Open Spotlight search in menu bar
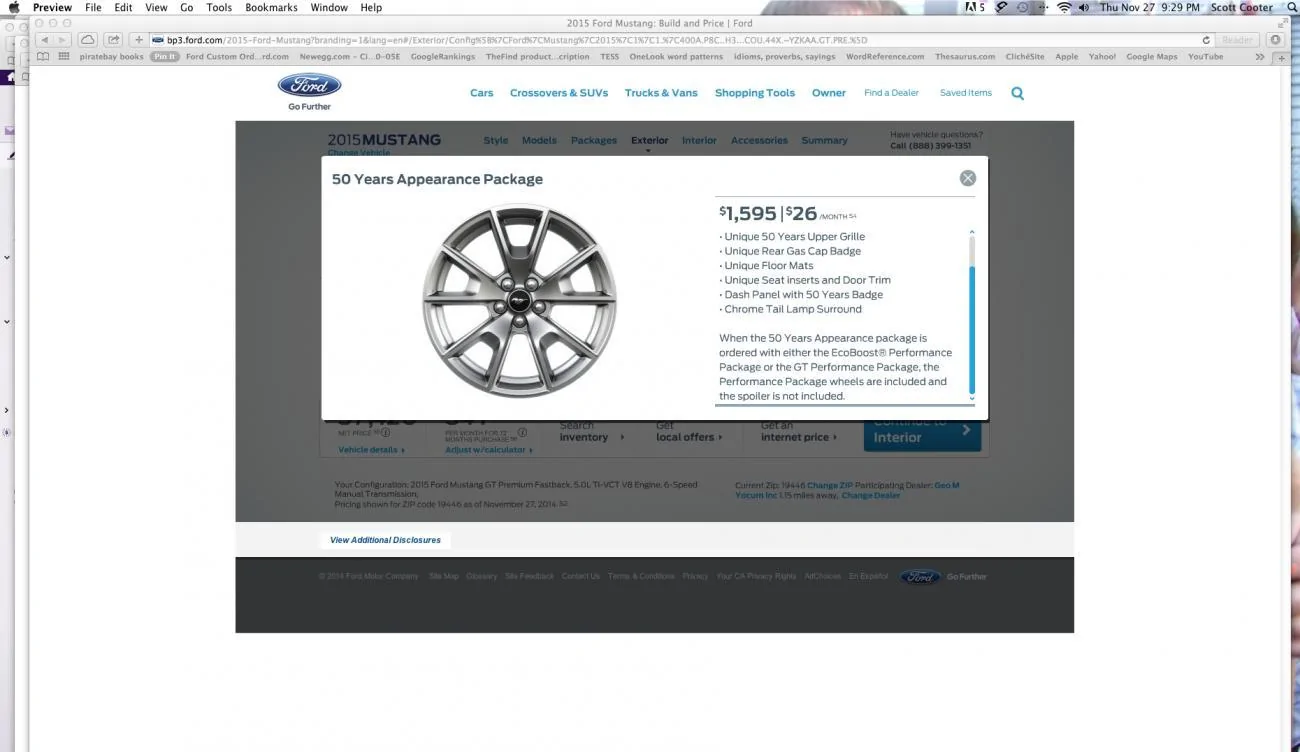The image size is (1300, 752). [x=1291, y=7]
